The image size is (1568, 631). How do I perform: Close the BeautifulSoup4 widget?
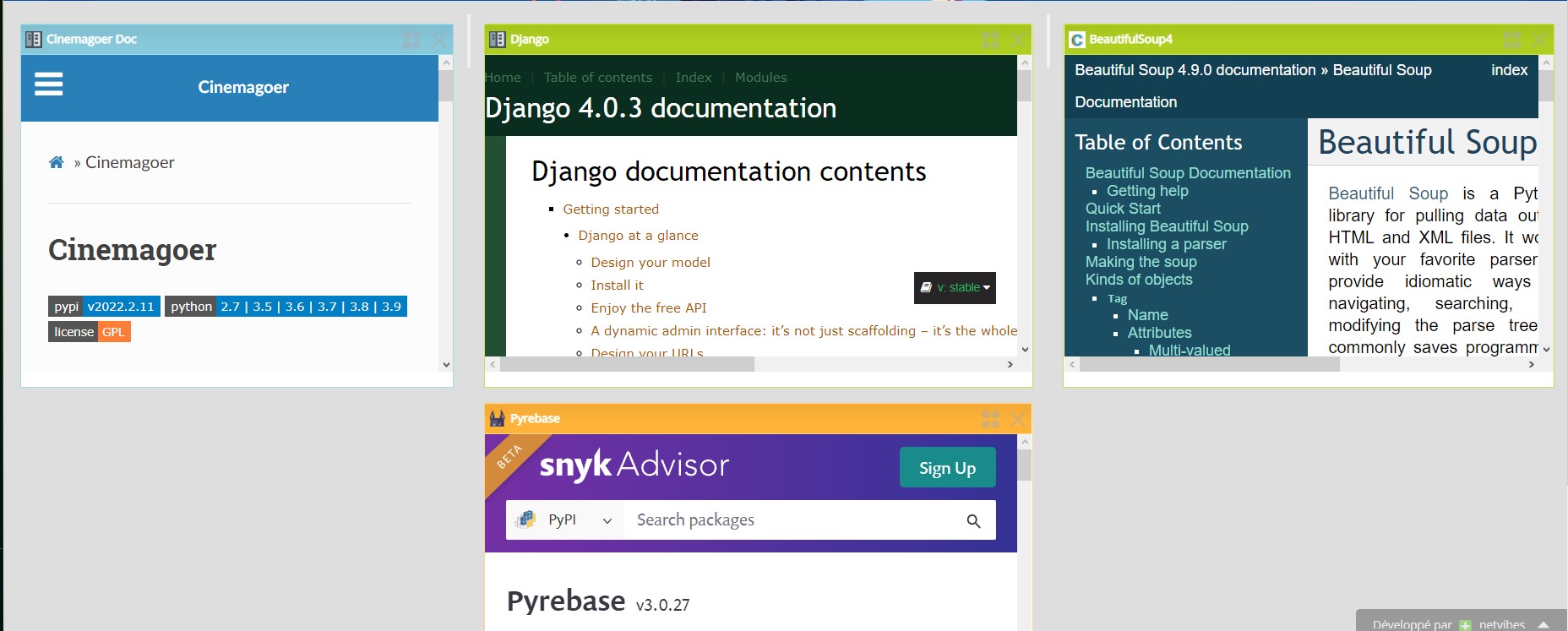point(1541,40)
